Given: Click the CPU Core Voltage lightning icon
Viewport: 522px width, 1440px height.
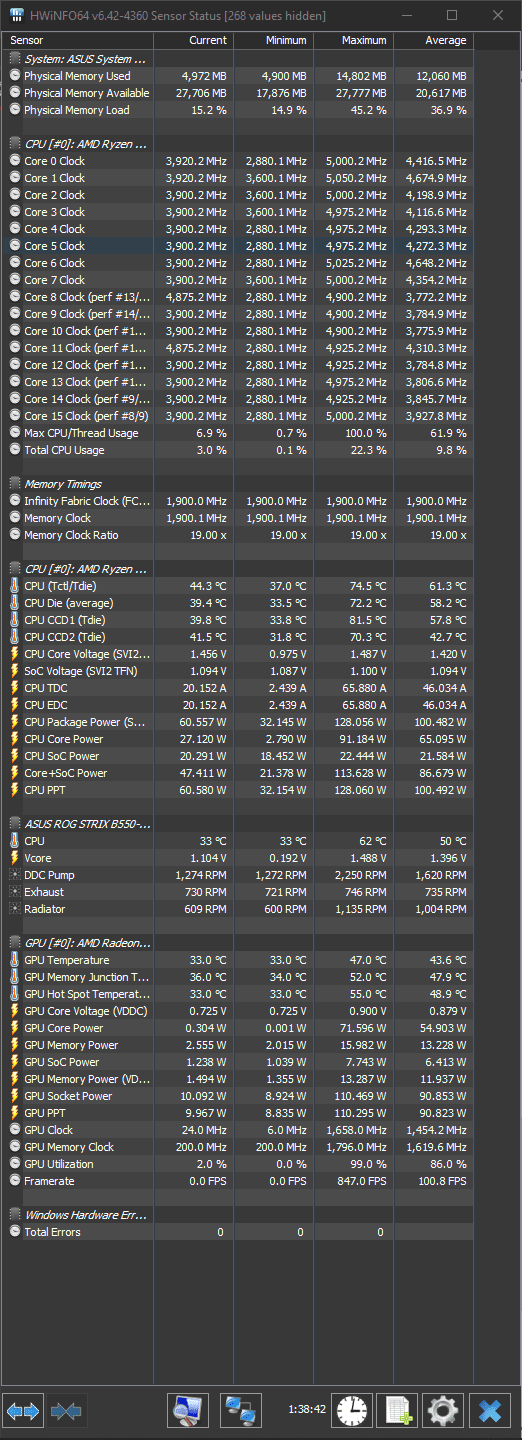Looking at the screenshot, I should click(x=15, y=654).
